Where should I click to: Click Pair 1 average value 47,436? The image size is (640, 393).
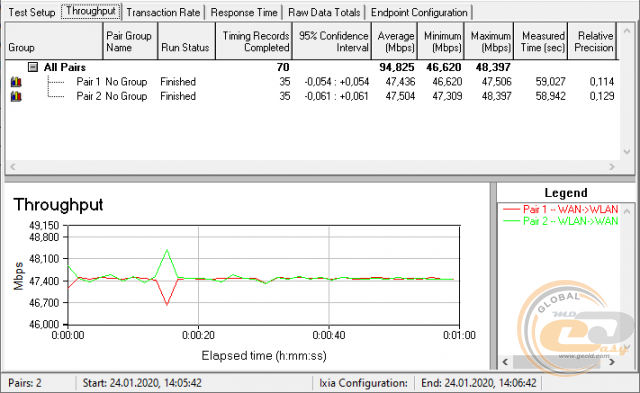(400, 82)
